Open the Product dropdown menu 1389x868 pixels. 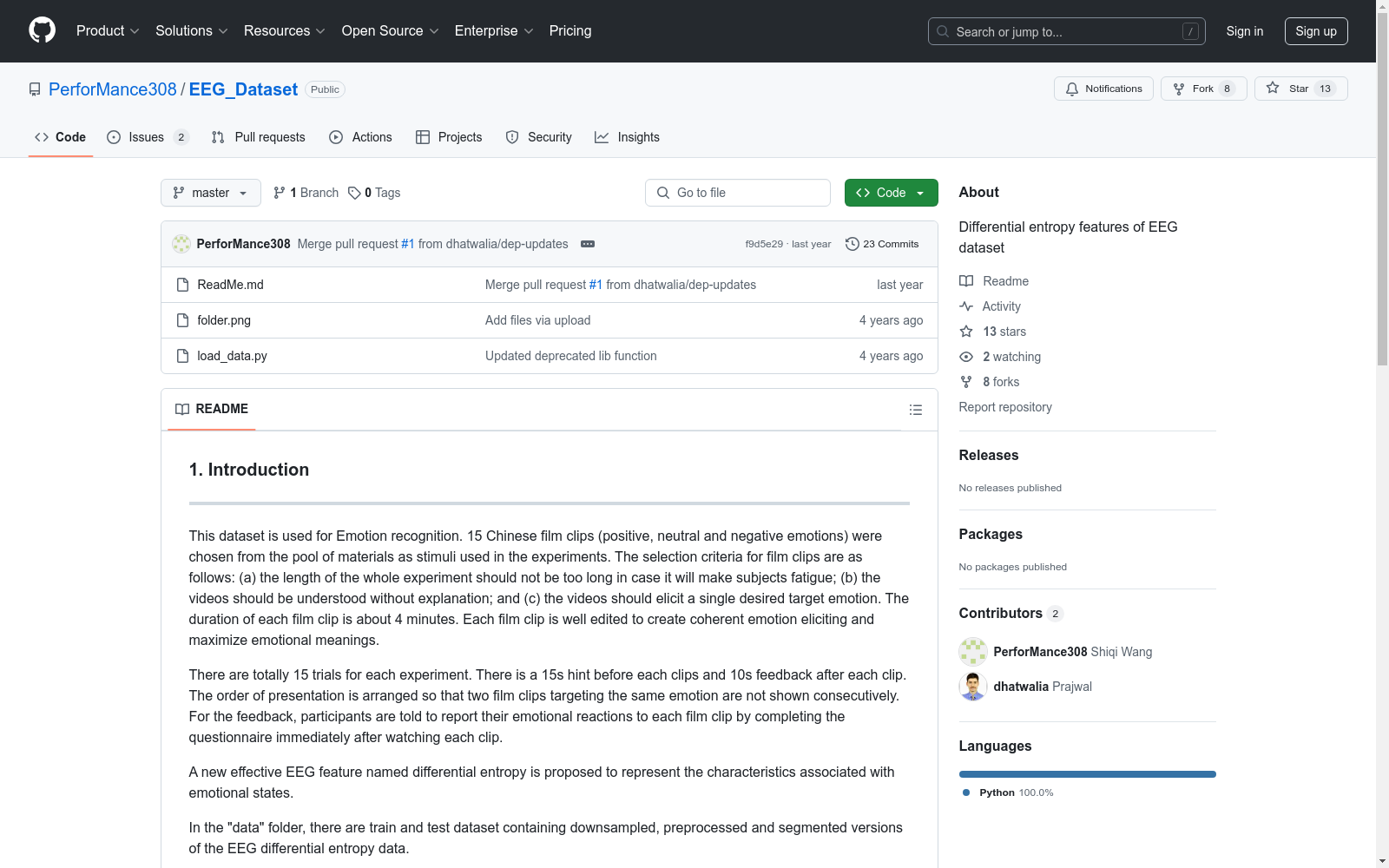click(108, 31)
